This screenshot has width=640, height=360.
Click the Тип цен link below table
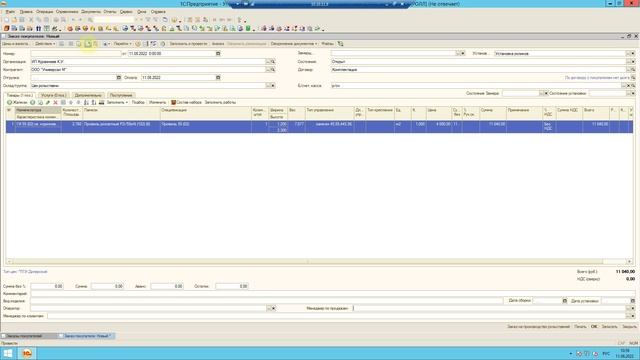(x=25, y=271)
